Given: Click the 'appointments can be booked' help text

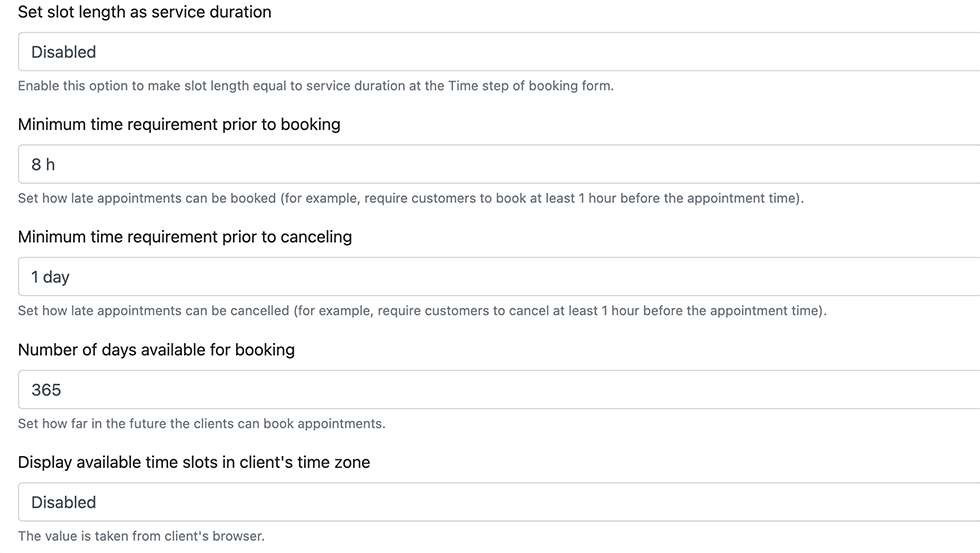Looking at the screenshot, I should tap(410, 198).
